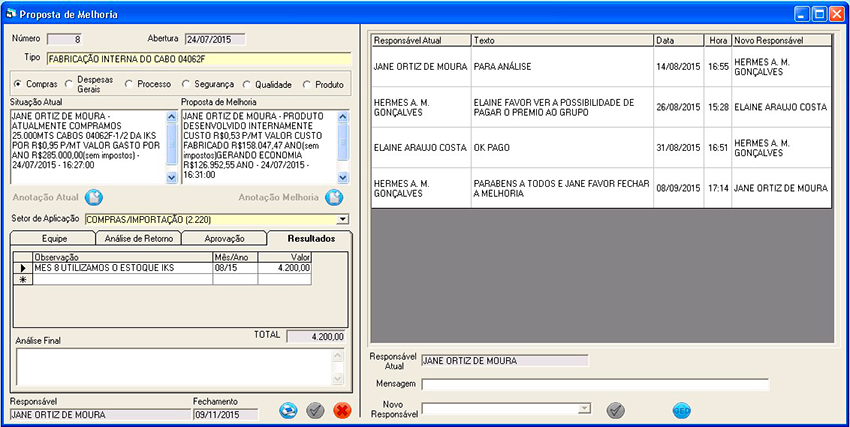Click the gray checkmark confirm icon near Fechamento
850x427 pixels.
coord(315,411)
